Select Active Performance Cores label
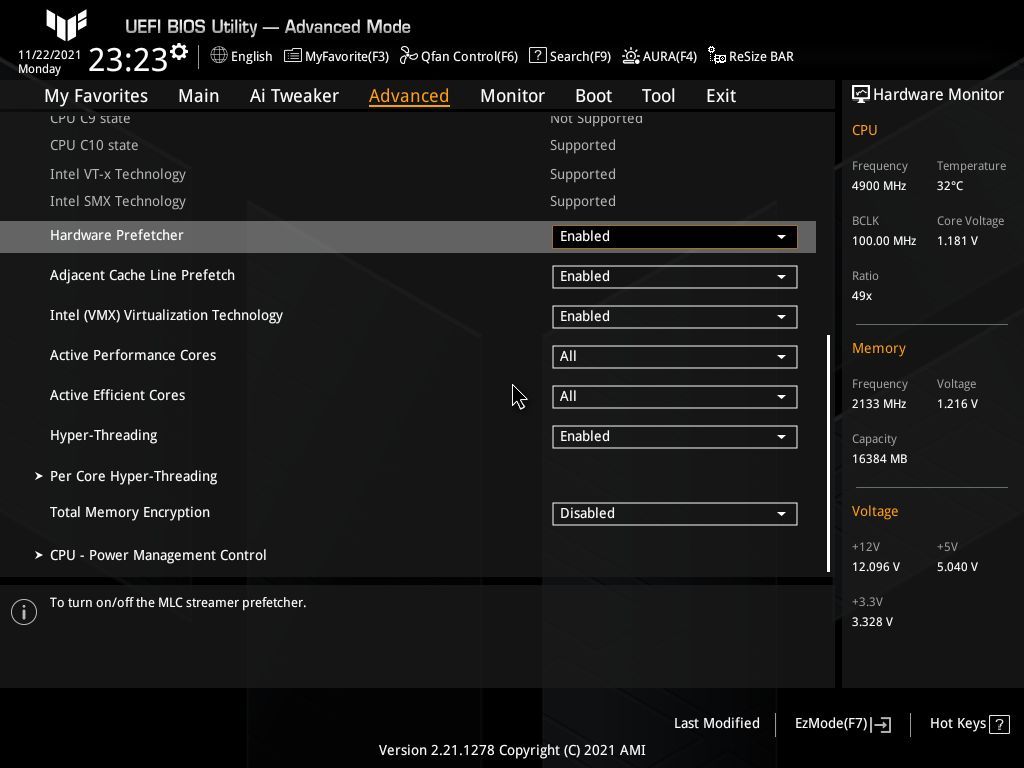The height and width of the screenshot is (768, 1024). click(x=133, y=355)
